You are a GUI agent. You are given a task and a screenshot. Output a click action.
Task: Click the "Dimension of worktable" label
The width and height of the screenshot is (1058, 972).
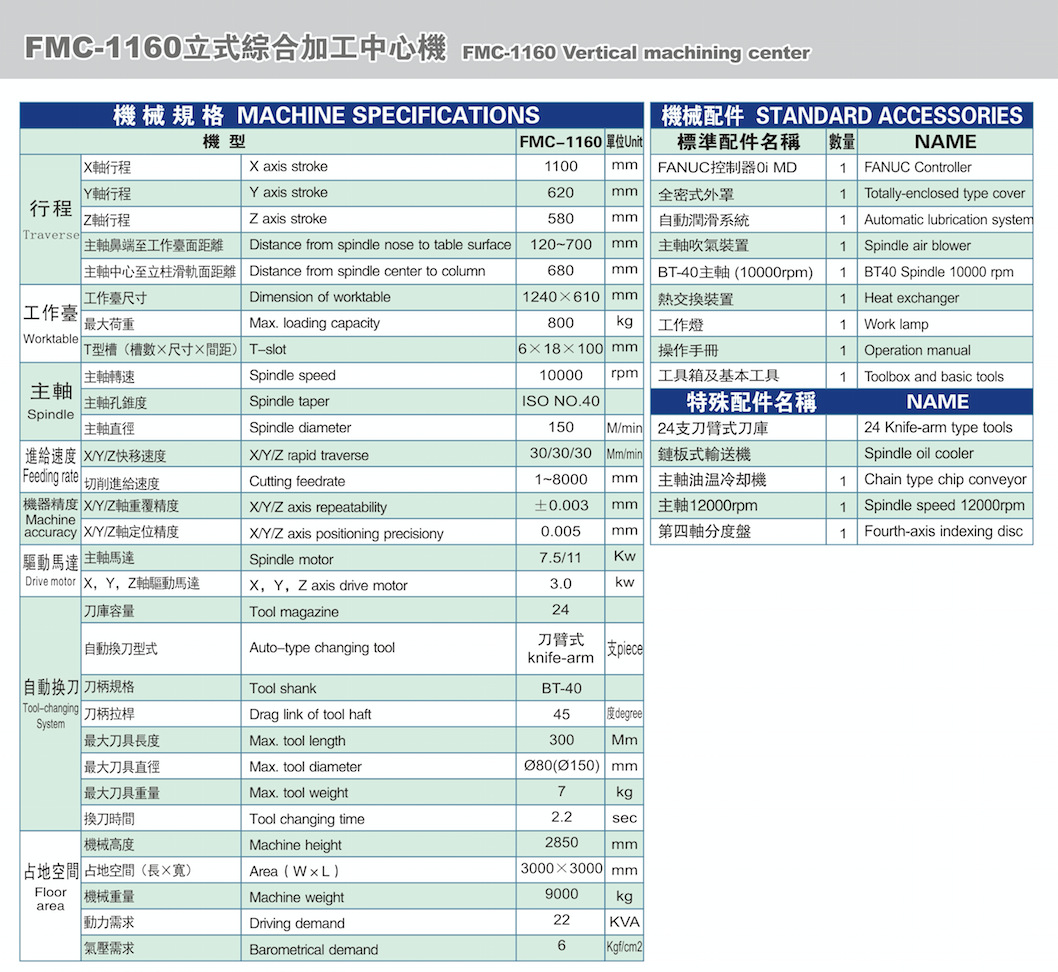pos(320,297)
